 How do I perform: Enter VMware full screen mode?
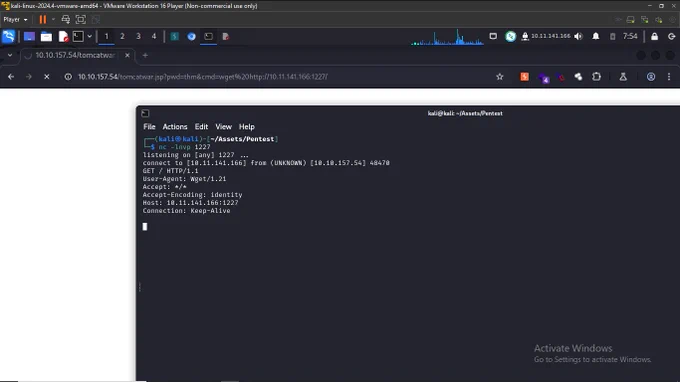click(81, 20)
